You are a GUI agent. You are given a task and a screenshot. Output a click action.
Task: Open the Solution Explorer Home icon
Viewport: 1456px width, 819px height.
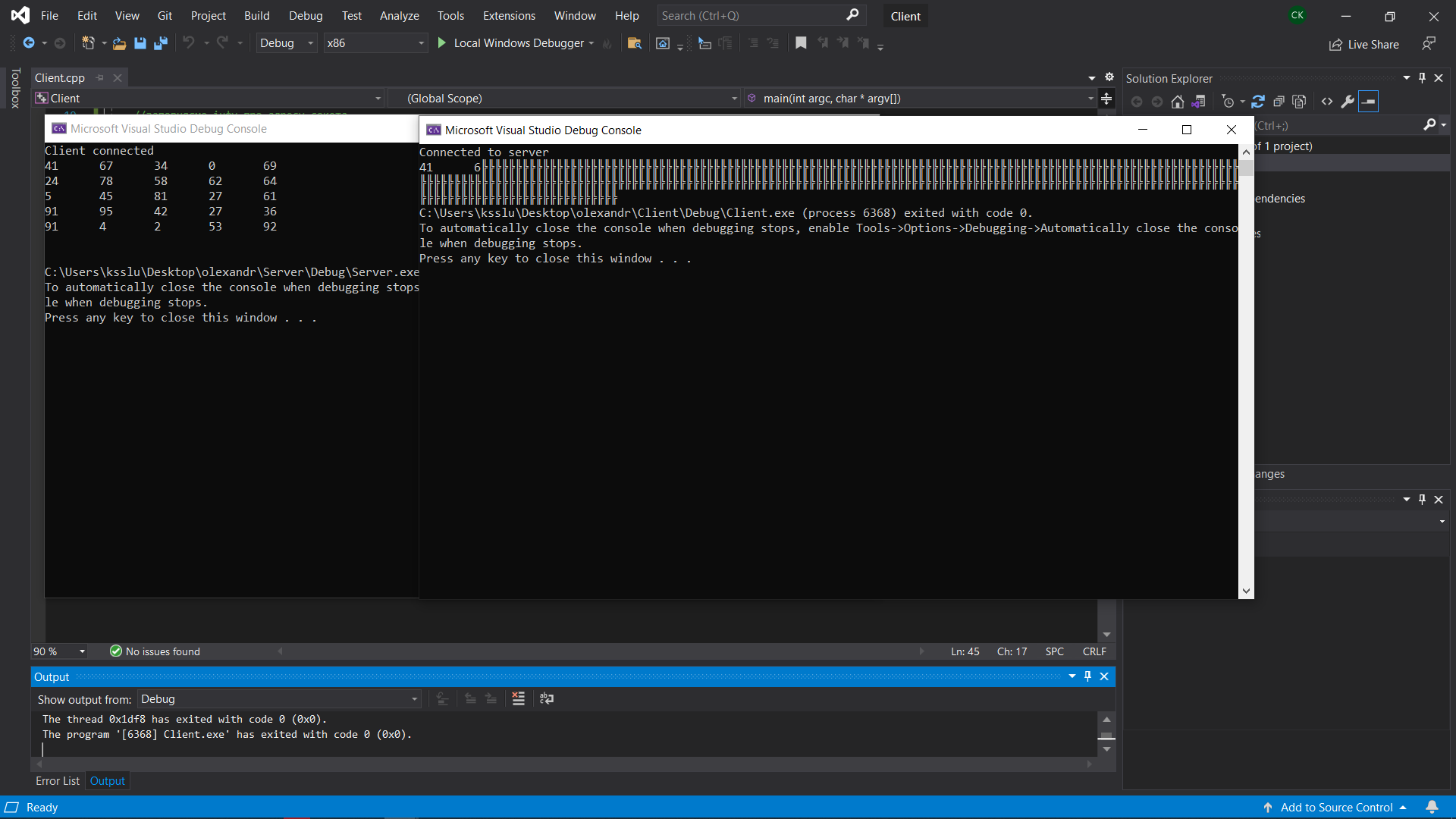click(x=1177, y=102)
